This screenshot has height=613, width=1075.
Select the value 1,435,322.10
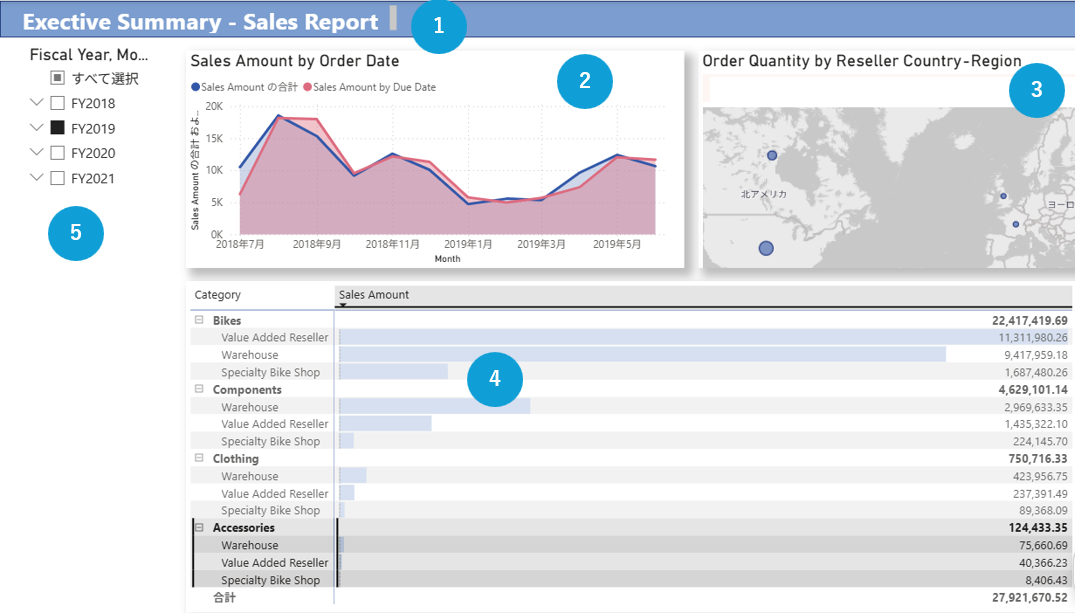pos(1036,424)
